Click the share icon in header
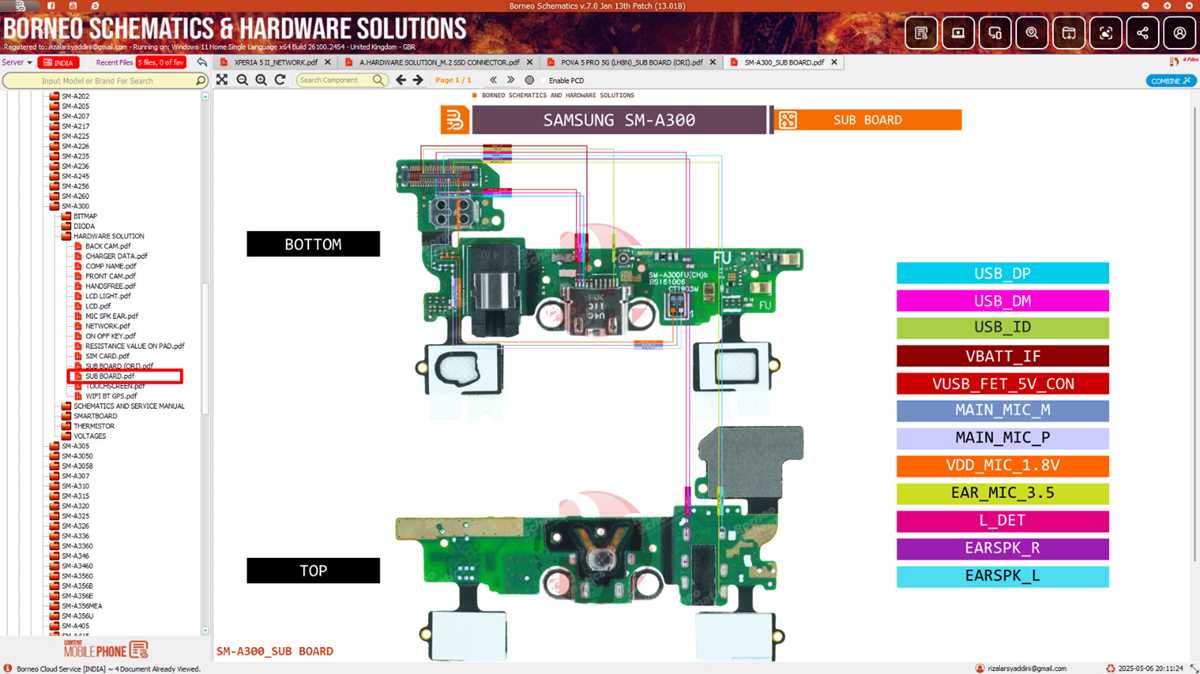 (1143, 33)
